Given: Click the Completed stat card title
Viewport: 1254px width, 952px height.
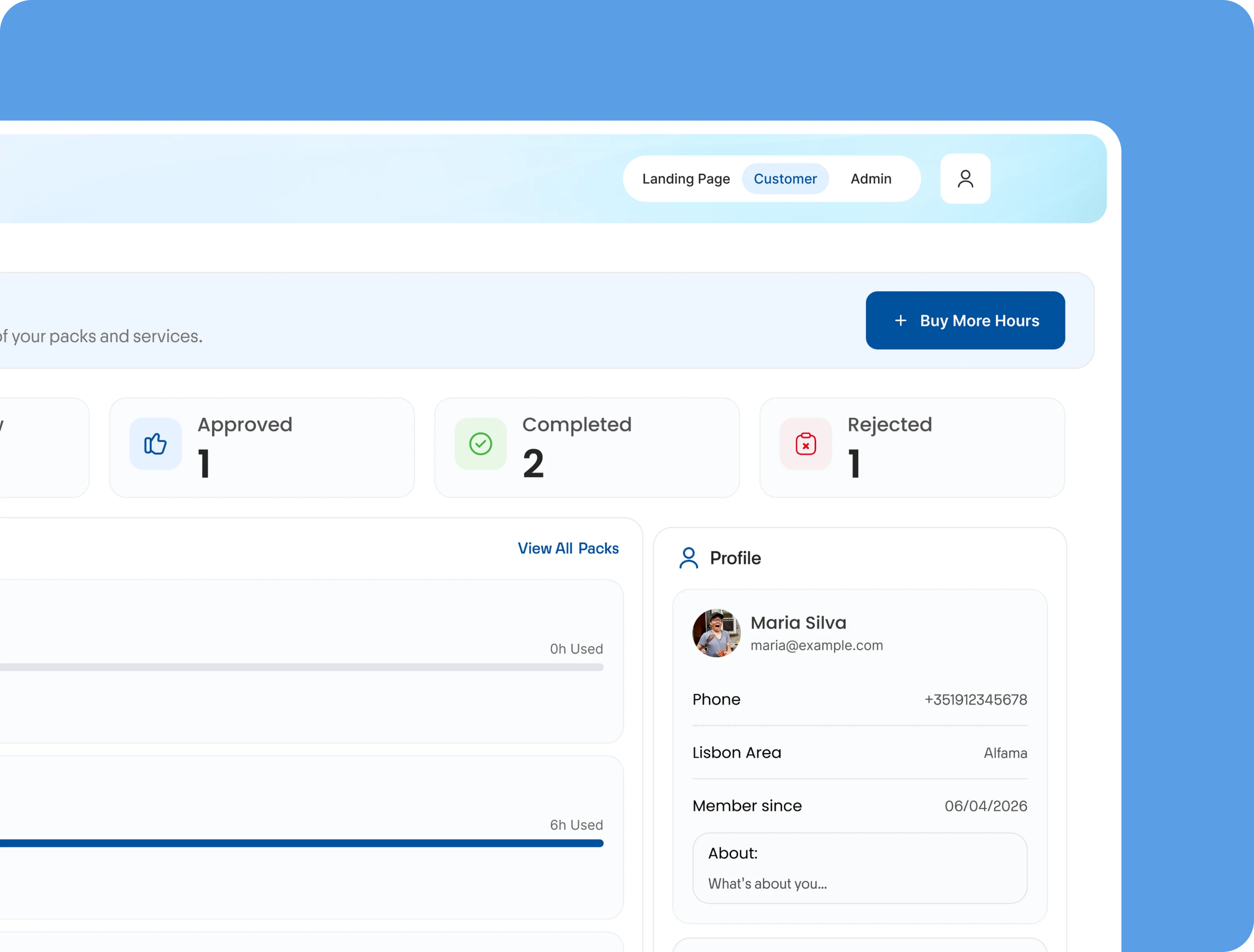Looking at the screenshot, I should click(577, 424).
